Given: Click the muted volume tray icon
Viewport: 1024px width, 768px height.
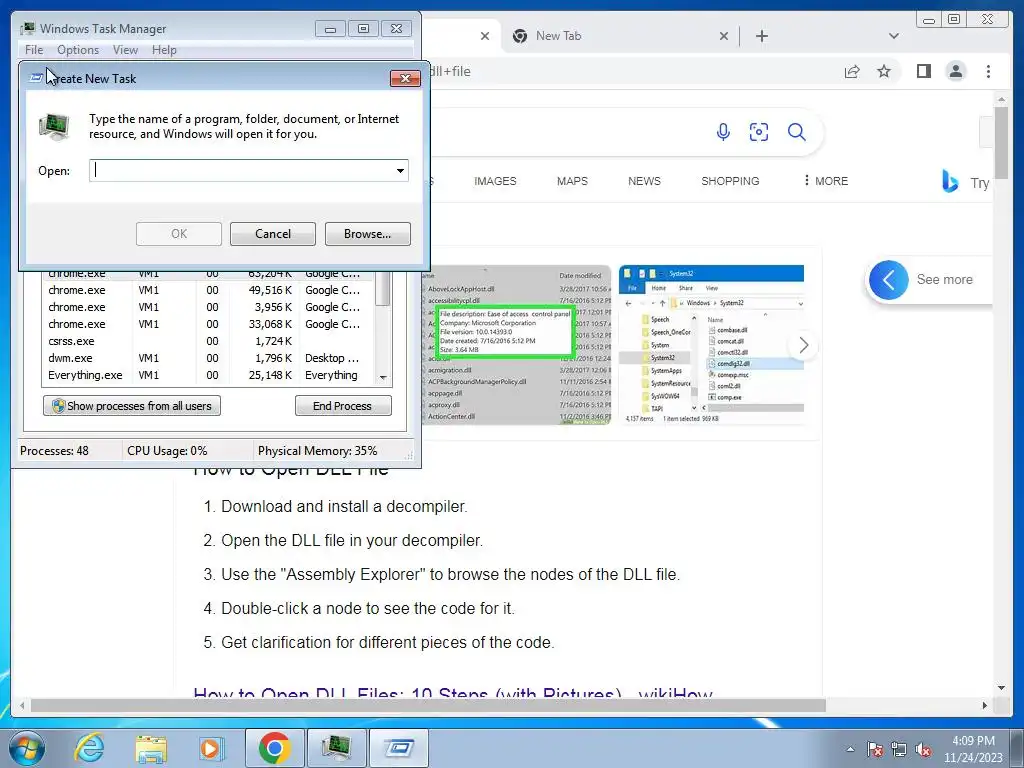Looking at the screenshot, I should coord(923,749).
